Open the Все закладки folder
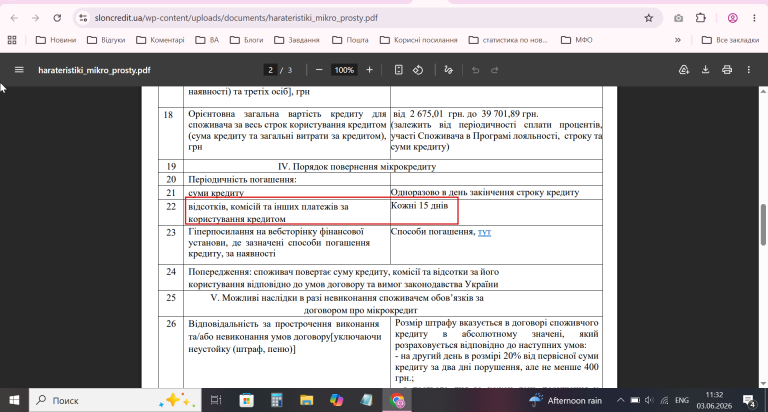768x412 pixels. 730,40
